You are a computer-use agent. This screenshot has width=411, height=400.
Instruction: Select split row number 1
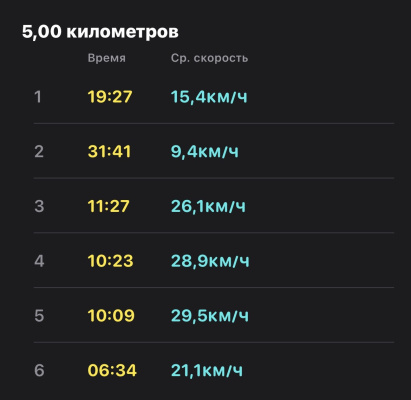(214, 97)
